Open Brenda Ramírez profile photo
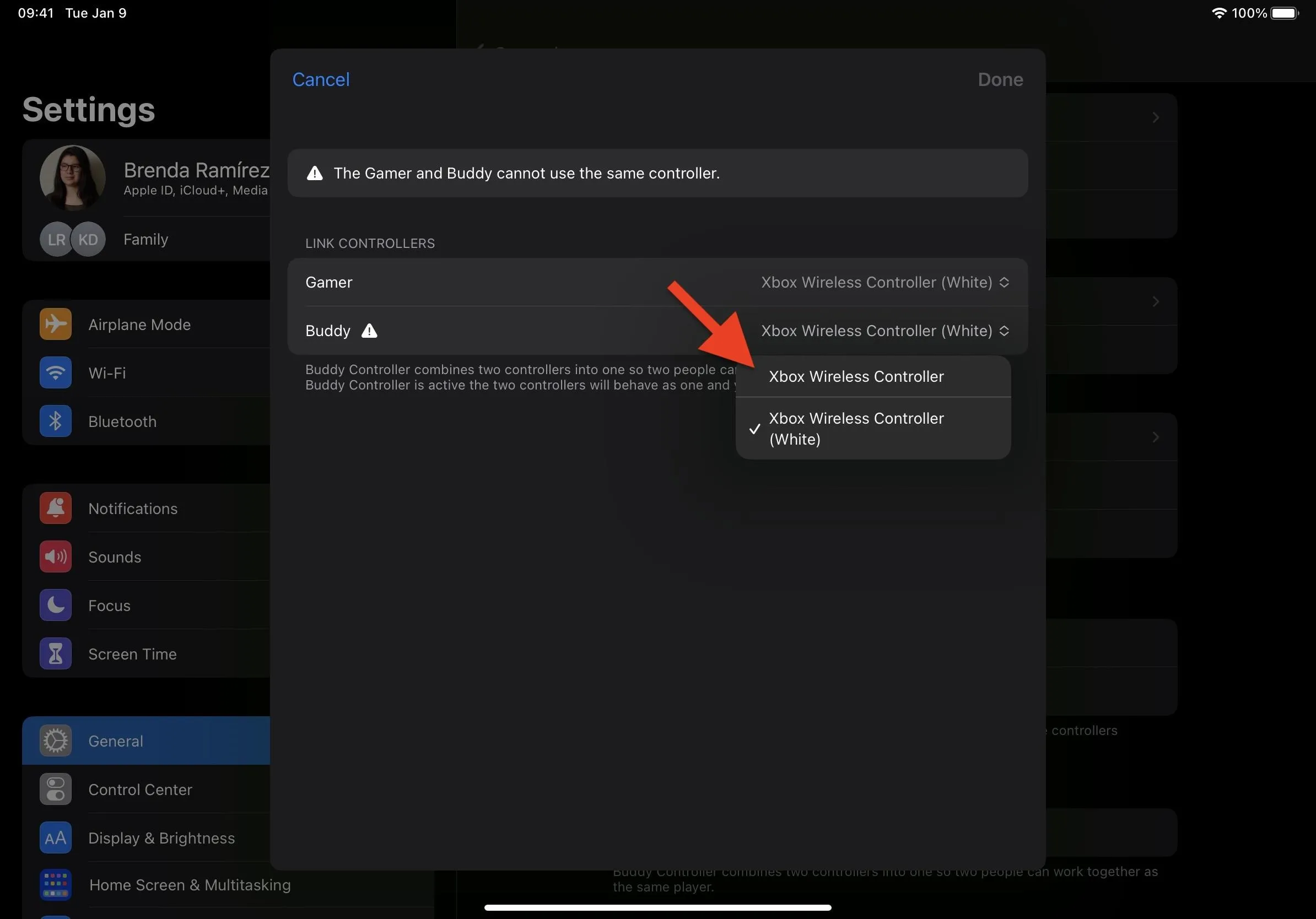The image size is (1316, 919). (73, 177)
